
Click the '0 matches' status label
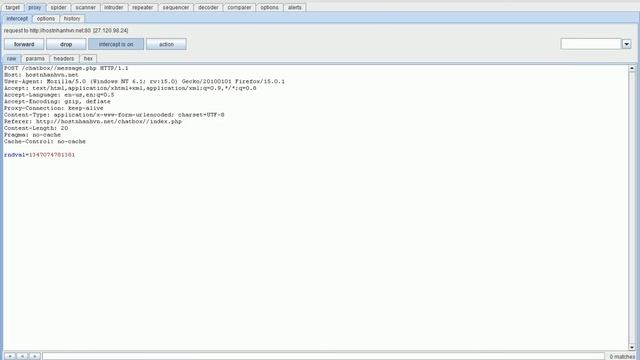(x=622, y=357)
